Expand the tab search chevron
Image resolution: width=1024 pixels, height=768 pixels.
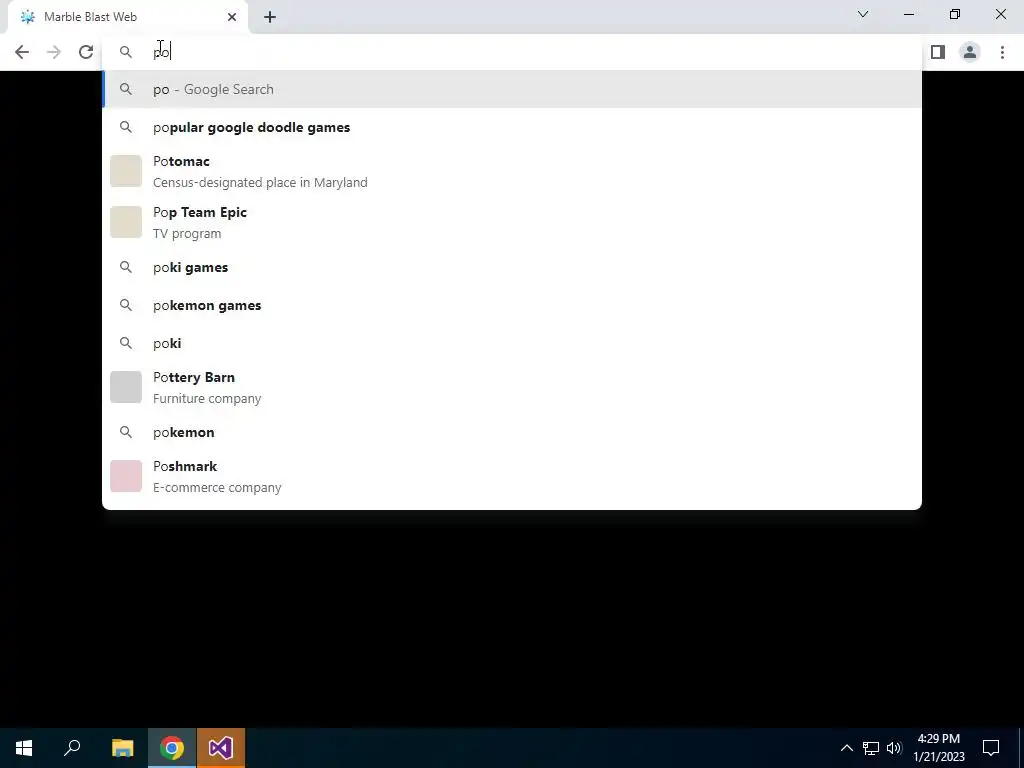tap(863, 14)
